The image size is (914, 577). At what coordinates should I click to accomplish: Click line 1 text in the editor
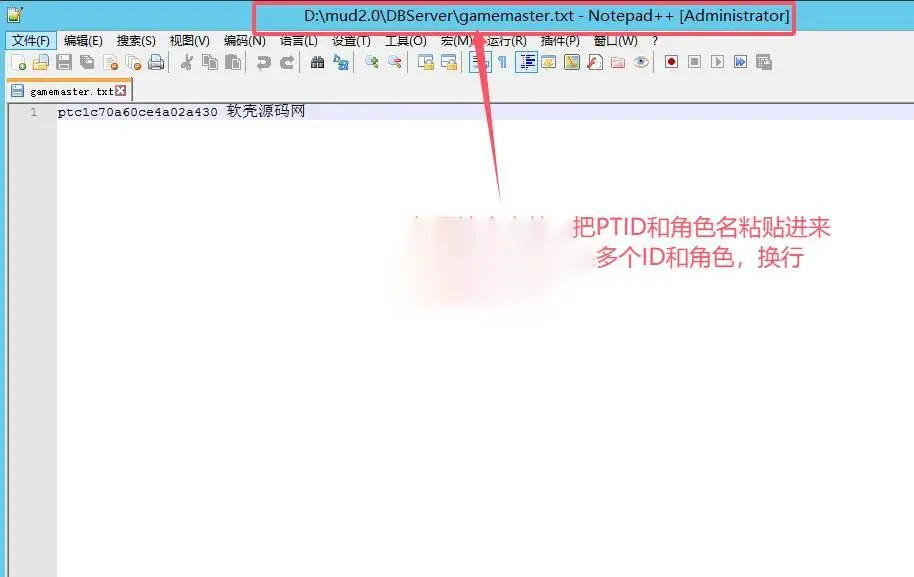click(181, 111)
